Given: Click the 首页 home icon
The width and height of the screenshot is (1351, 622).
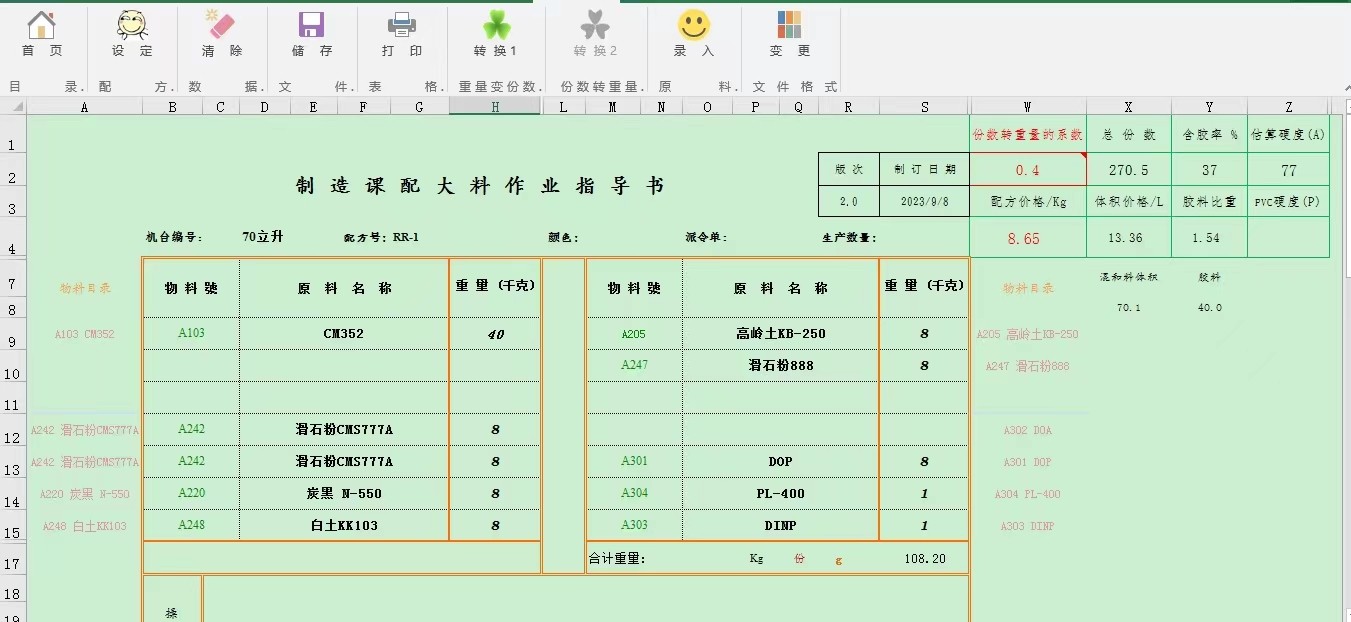Looking at the screenshot, I should 41,26.
